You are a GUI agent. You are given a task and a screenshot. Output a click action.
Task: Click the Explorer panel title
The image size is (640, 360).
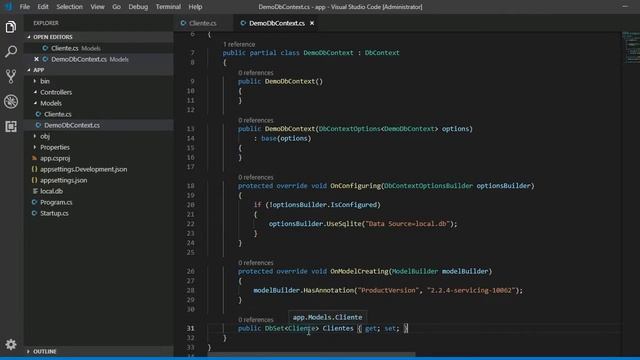pyautogui.click(x=46, y=23)
